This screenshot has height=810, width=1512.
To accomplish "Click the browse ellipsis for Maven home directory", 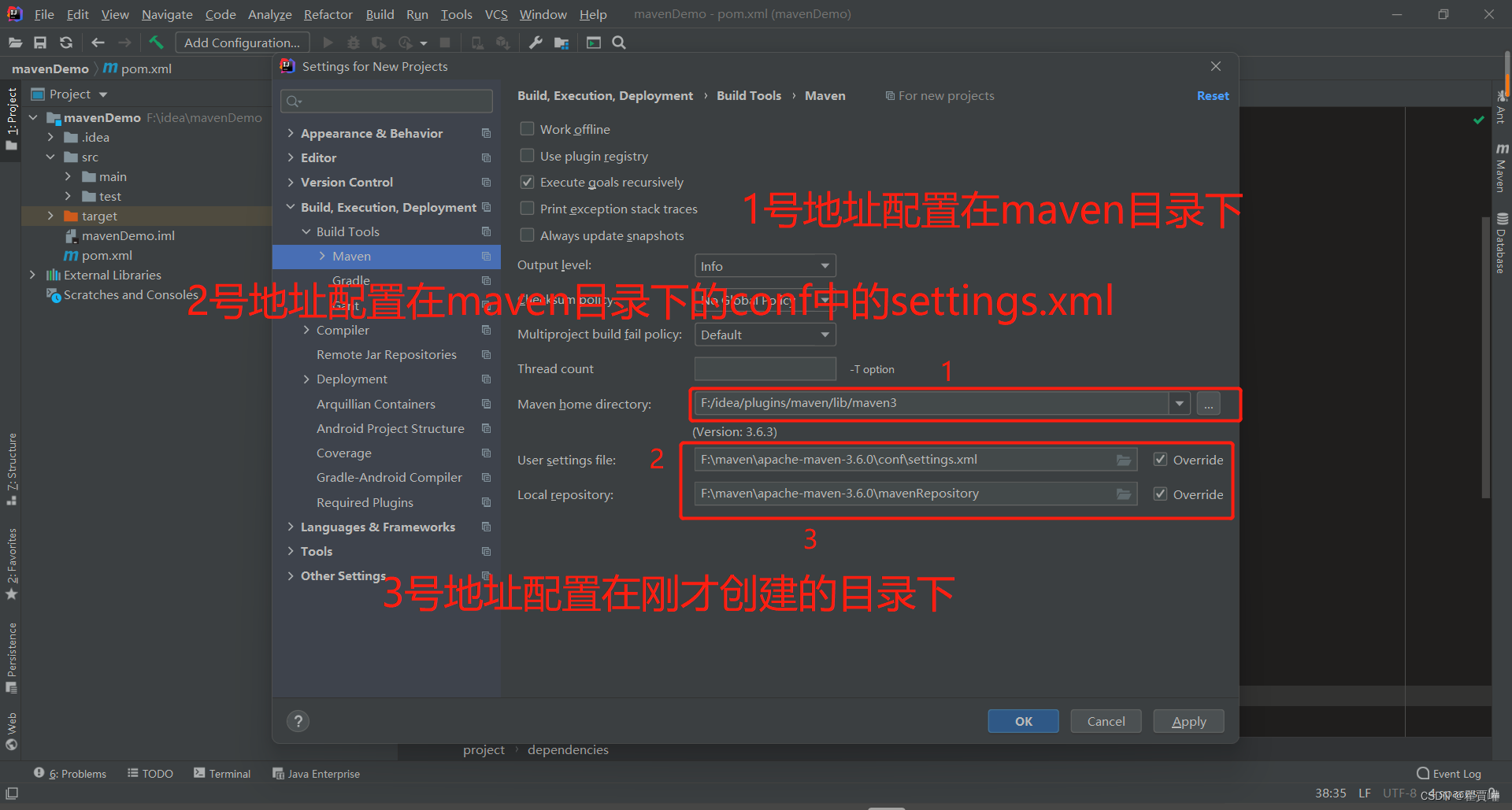I will click(1209, 404).
